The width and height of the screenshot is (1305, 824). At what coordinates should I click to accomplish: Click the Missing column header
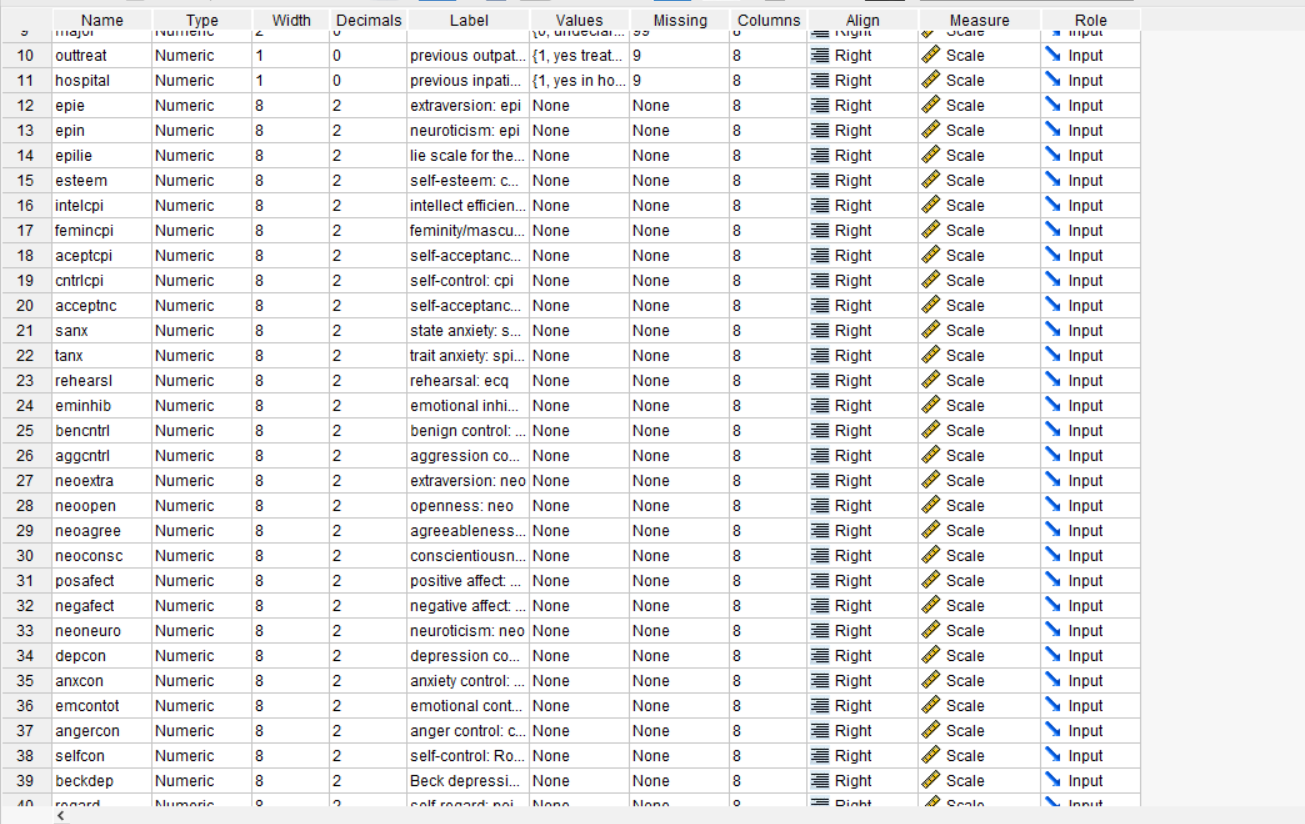[x=679, y=19]
